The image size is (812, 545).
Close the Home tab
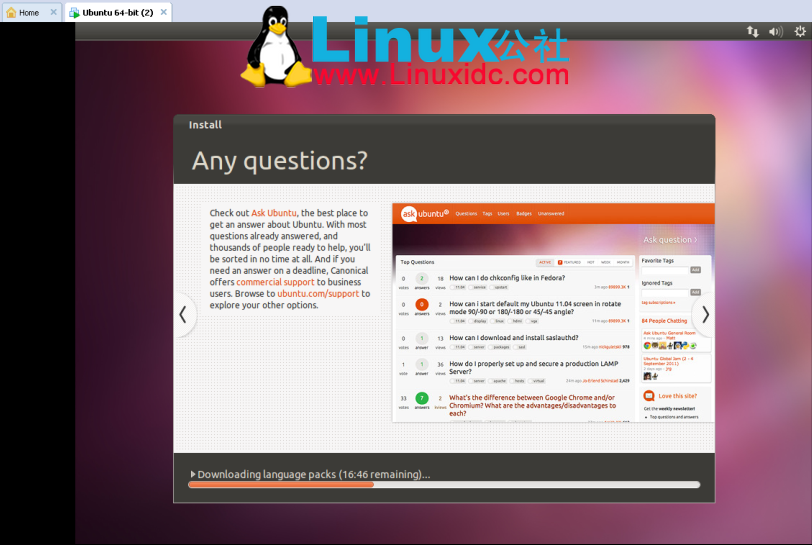coord(53,12)
